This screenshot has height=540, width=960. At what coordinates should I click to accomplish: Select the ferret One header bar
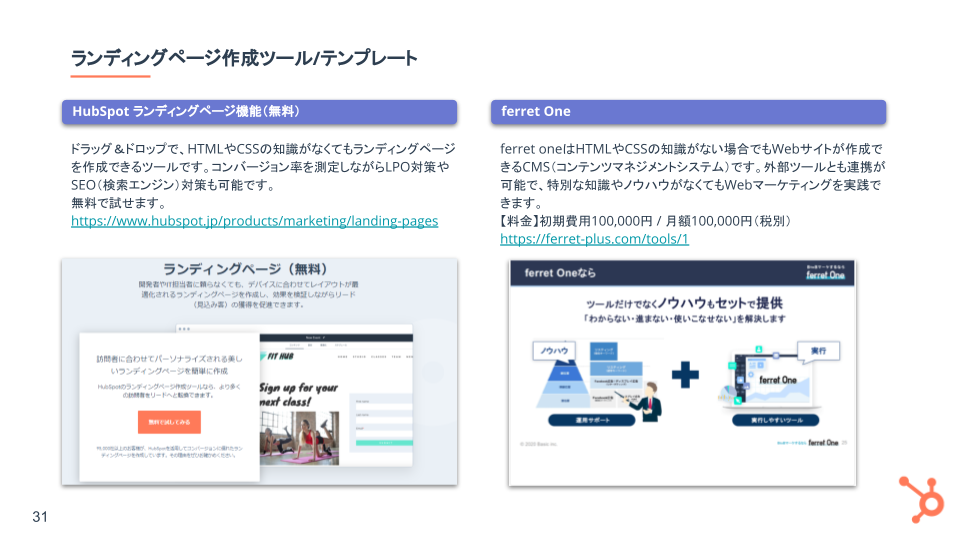pos(687,112)
